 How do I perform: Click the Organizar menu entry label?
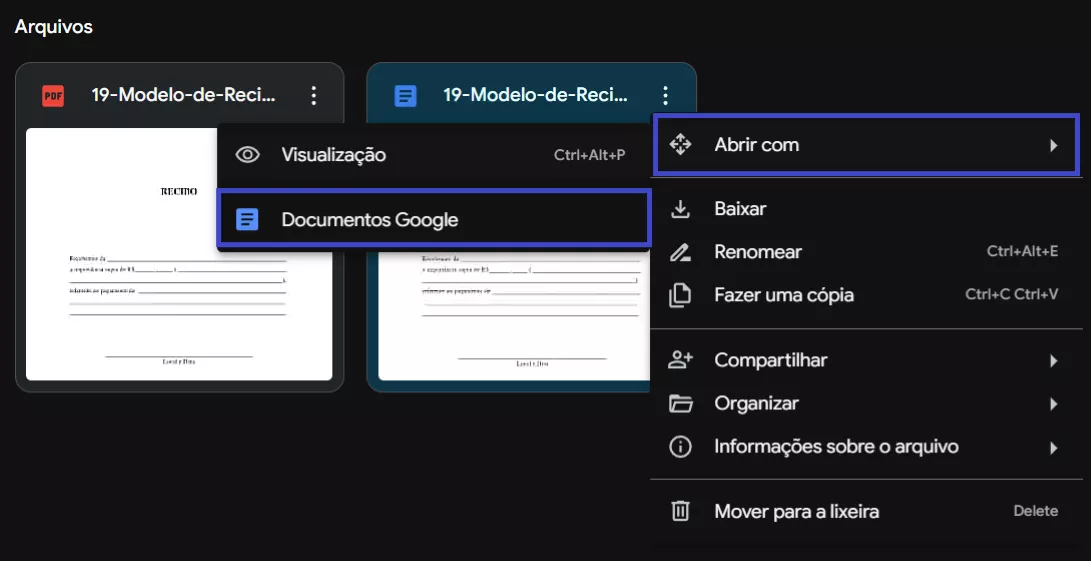tap(756, 404)
